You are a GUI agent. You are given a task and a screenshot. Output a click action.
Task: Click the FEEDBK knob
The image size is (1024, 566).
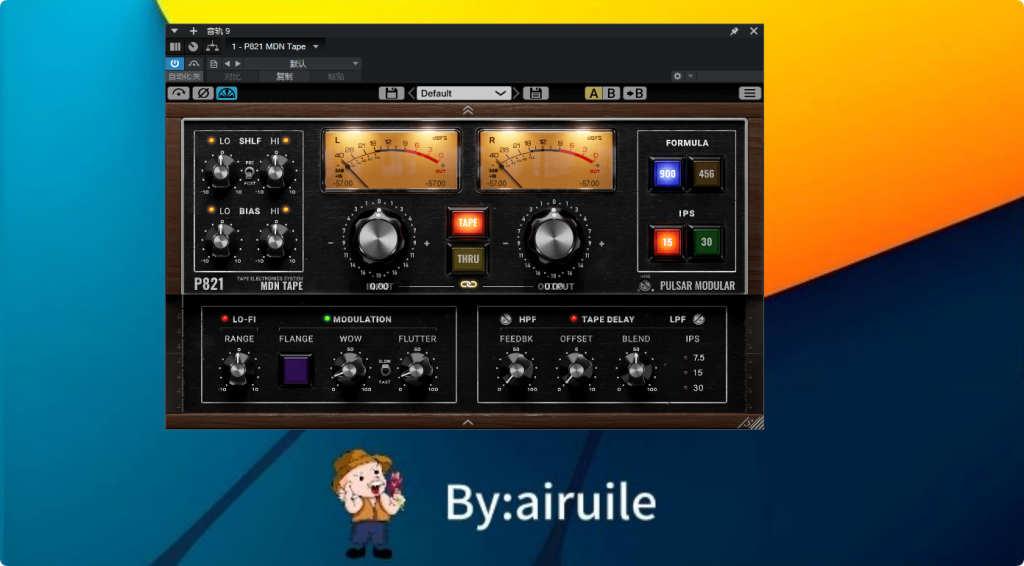[516, 370]
